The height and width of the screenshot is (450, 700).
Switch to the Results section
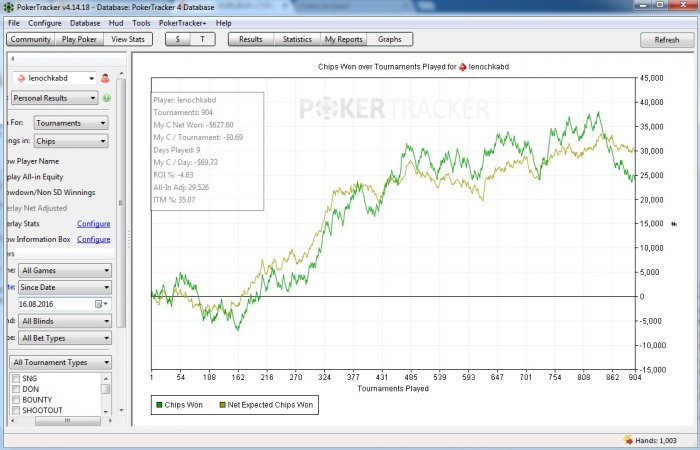251,39
